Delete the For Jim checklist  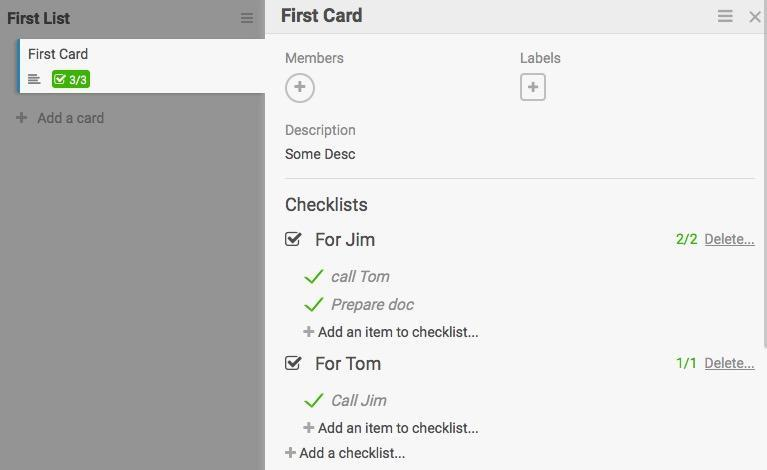click(x=729, y=240)
